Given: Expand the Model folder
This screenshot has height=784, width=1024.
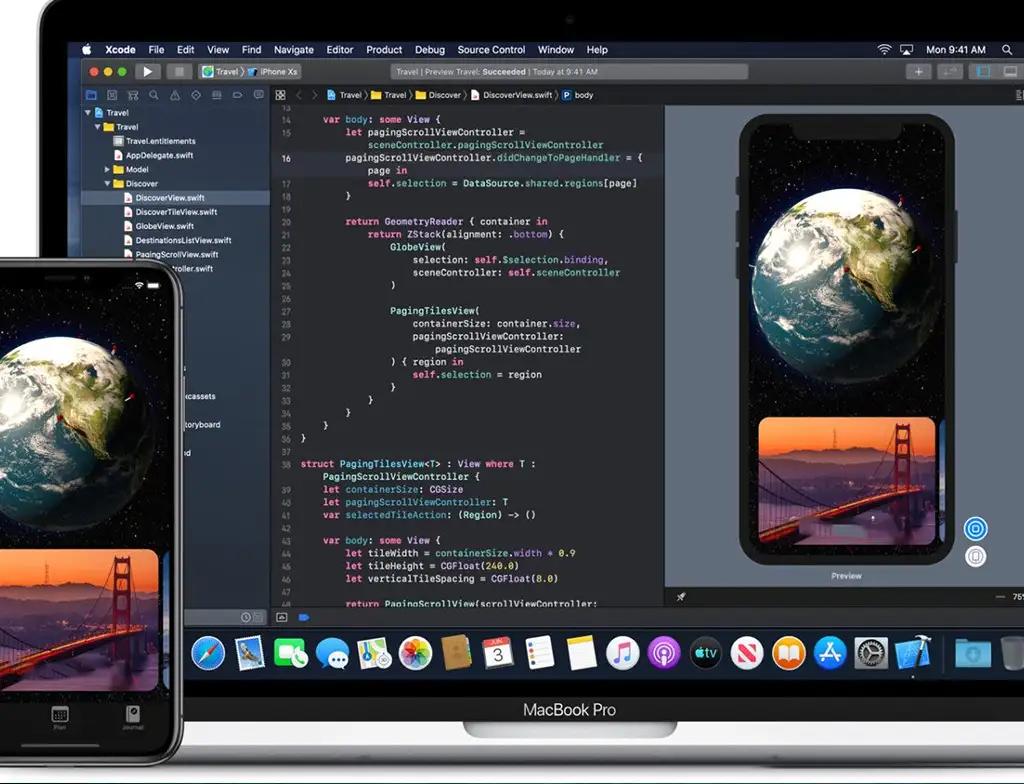Looking at the screenshot, I should (107, 169).
